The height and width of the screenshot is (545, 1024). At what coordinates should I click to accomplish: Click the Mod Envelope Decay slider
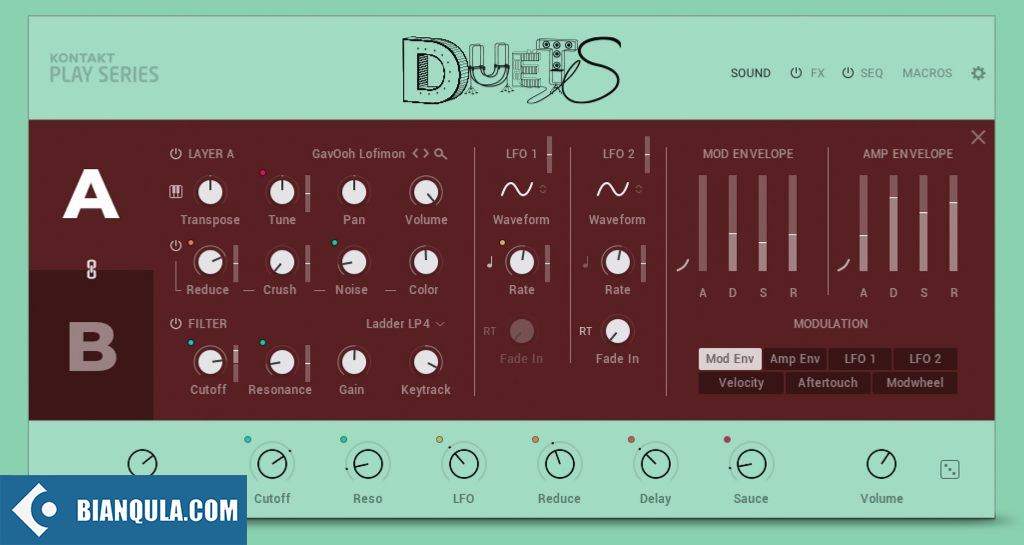733,223
